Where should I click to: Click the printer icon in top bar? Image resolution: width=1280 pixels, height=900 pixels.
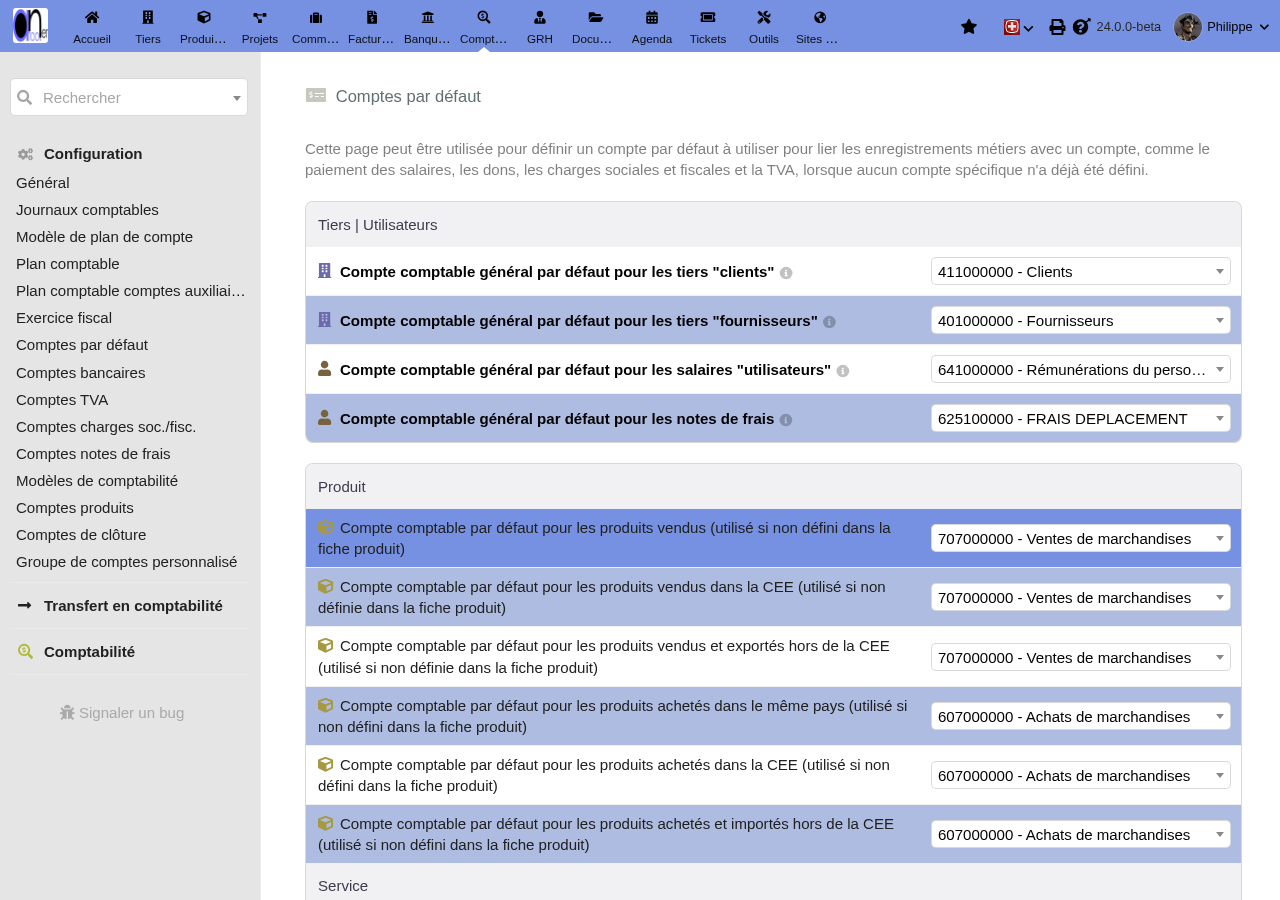click(1057, 27)
